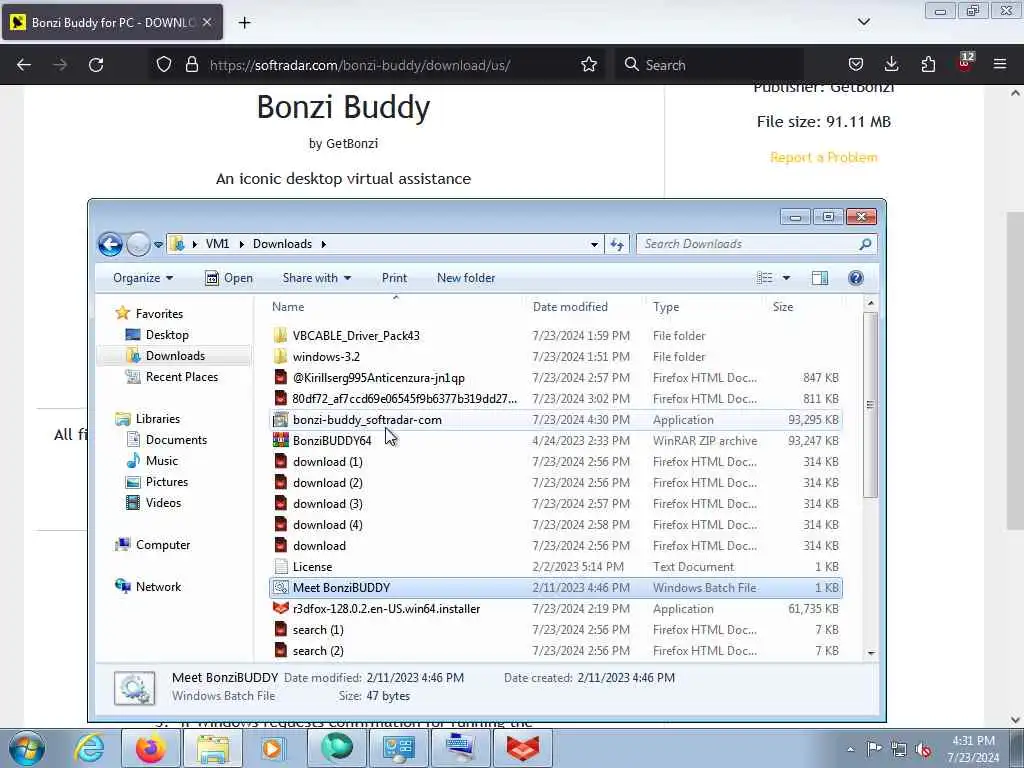
Task: Click Print in the toolbar
Action: (394, 278)
